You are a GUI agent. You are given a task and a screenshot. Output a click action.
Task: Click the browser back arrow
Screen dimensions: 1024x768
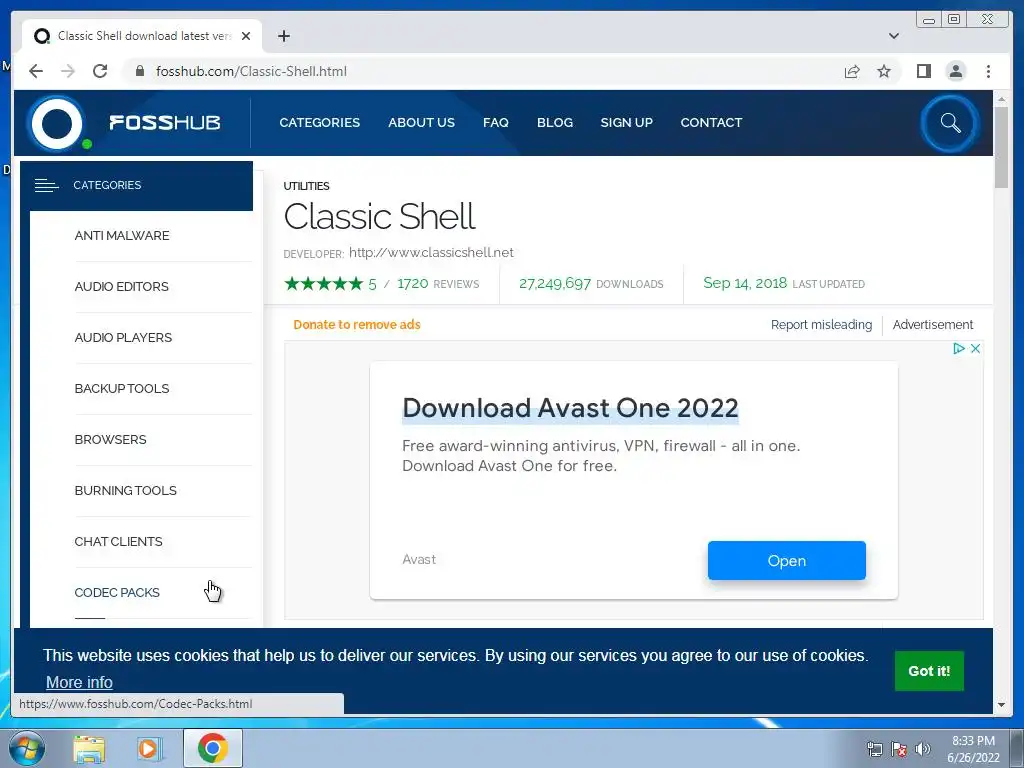tap(36, 71)
